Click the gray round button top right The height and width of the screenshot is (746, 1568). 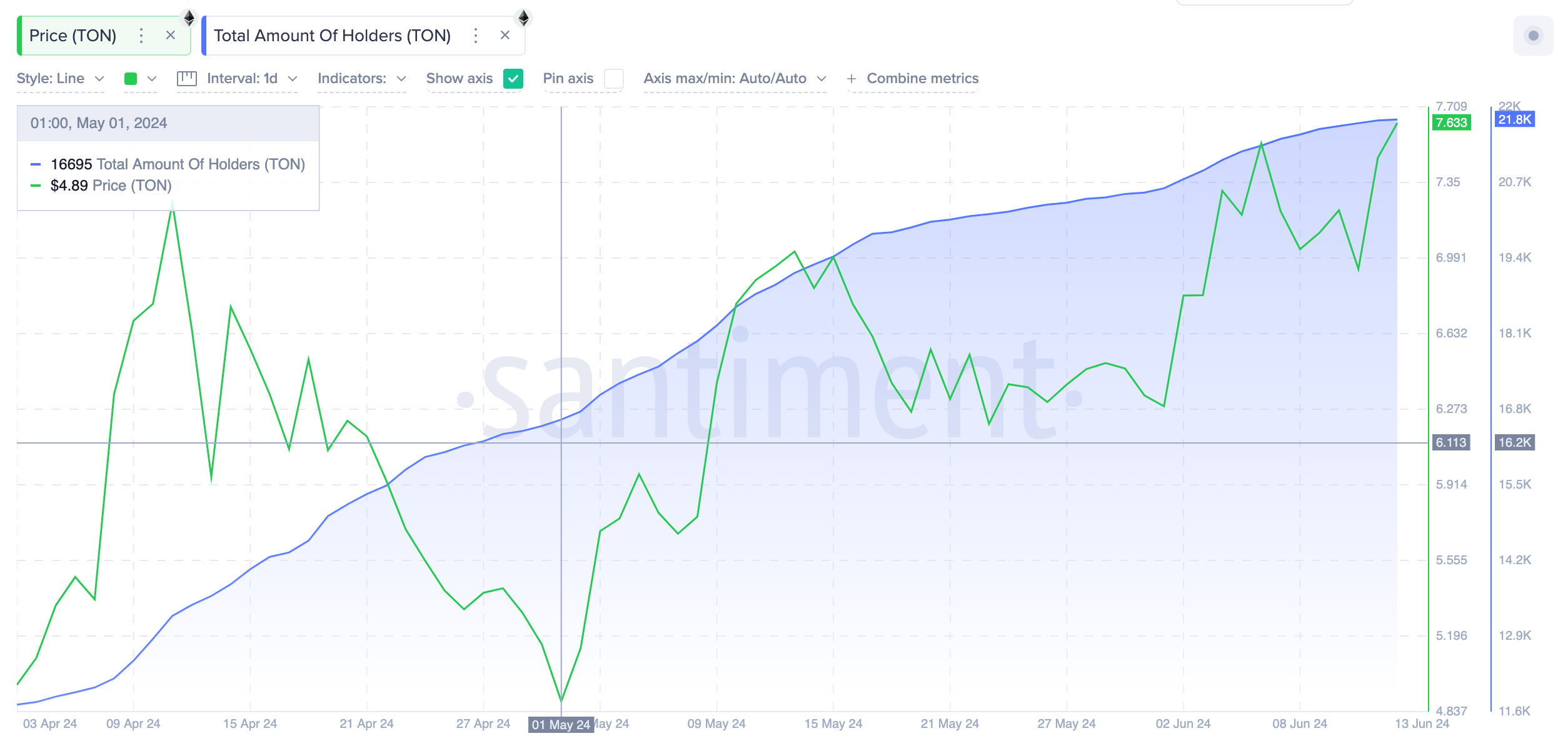pyautogui.click(x=1533, y=36)
